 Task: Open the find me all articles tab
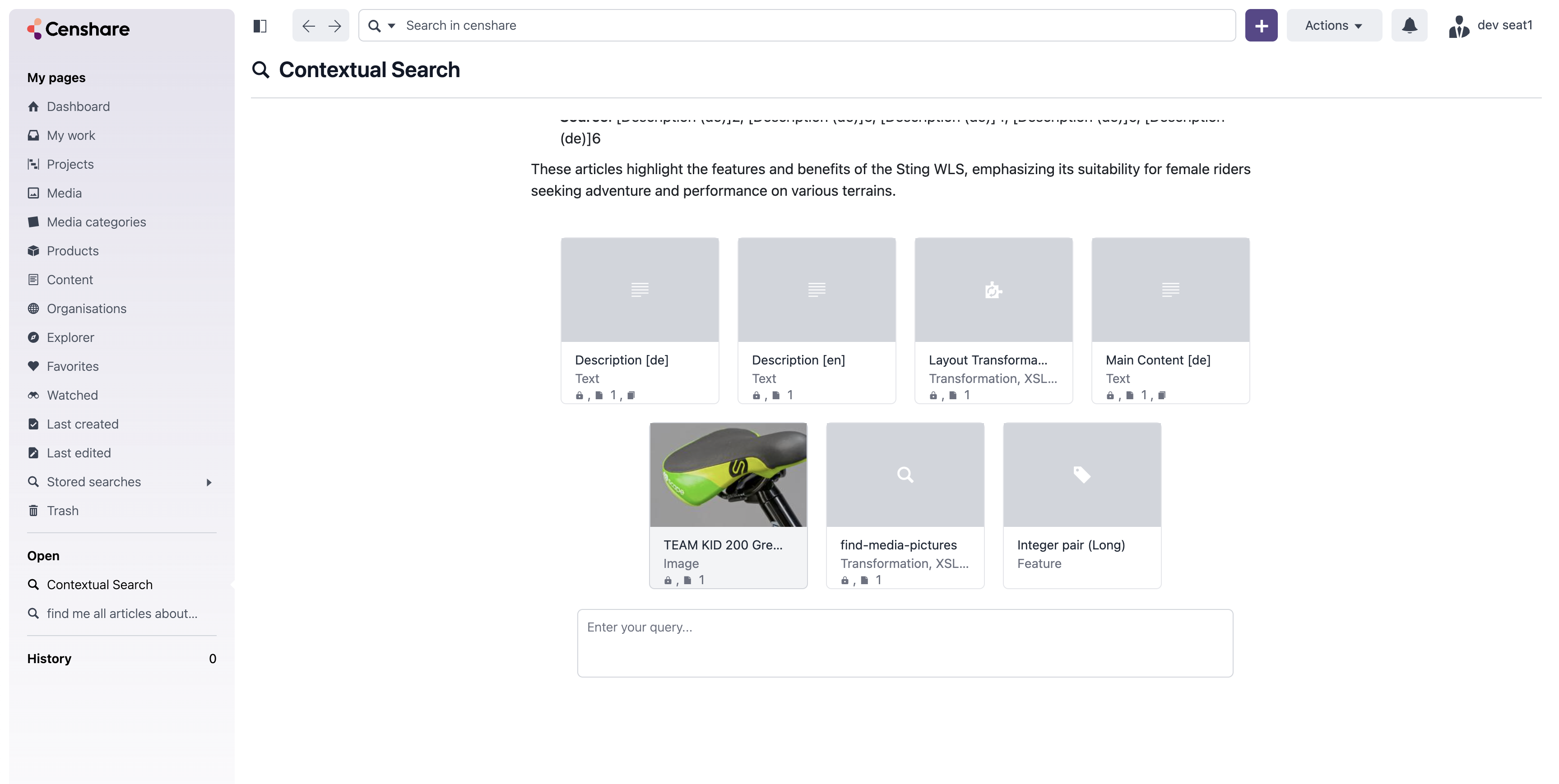pos(122,613)
